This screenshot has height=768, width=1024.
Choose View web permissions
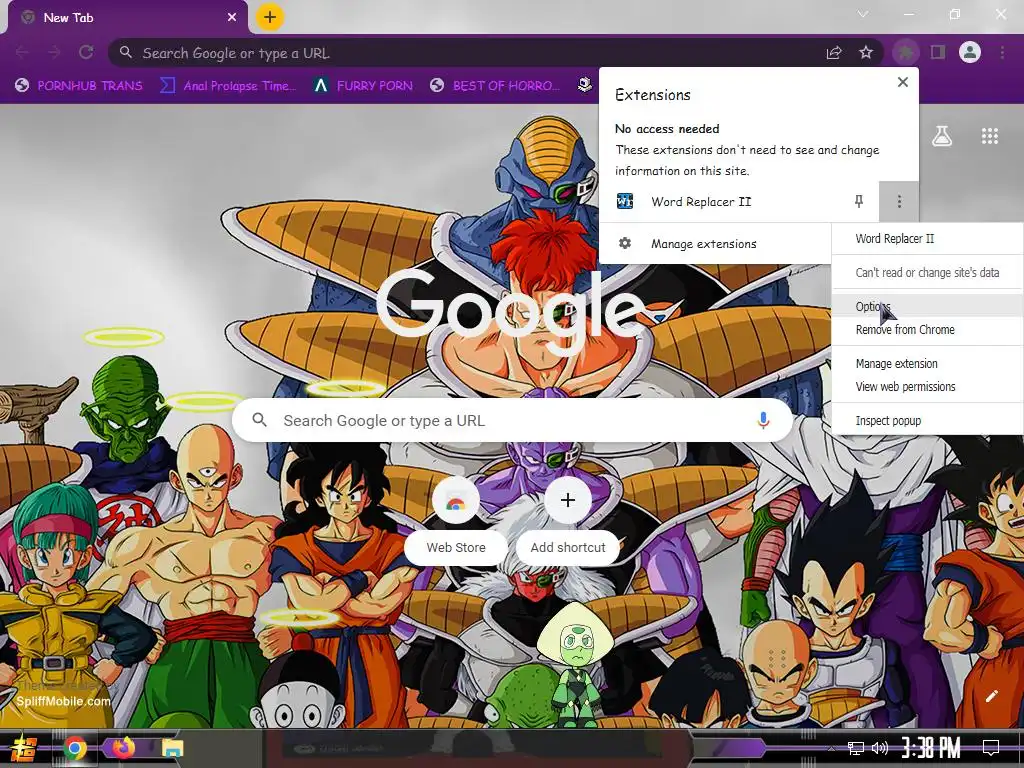927,387
